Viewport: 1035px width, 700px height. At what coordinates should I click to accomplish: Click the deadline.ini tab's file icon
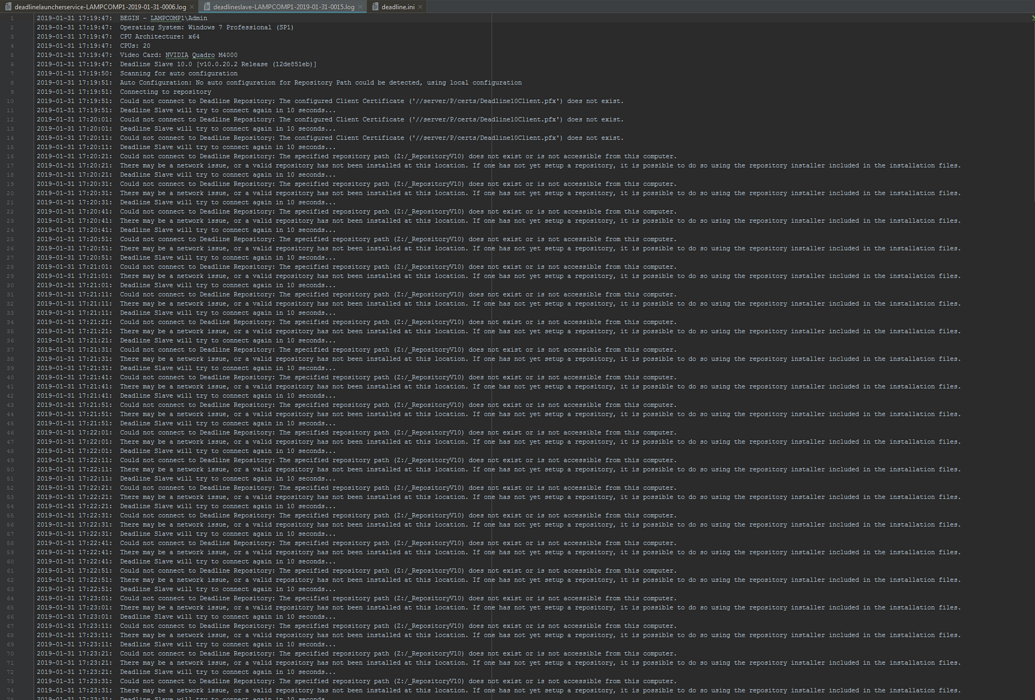pos(374,6)
